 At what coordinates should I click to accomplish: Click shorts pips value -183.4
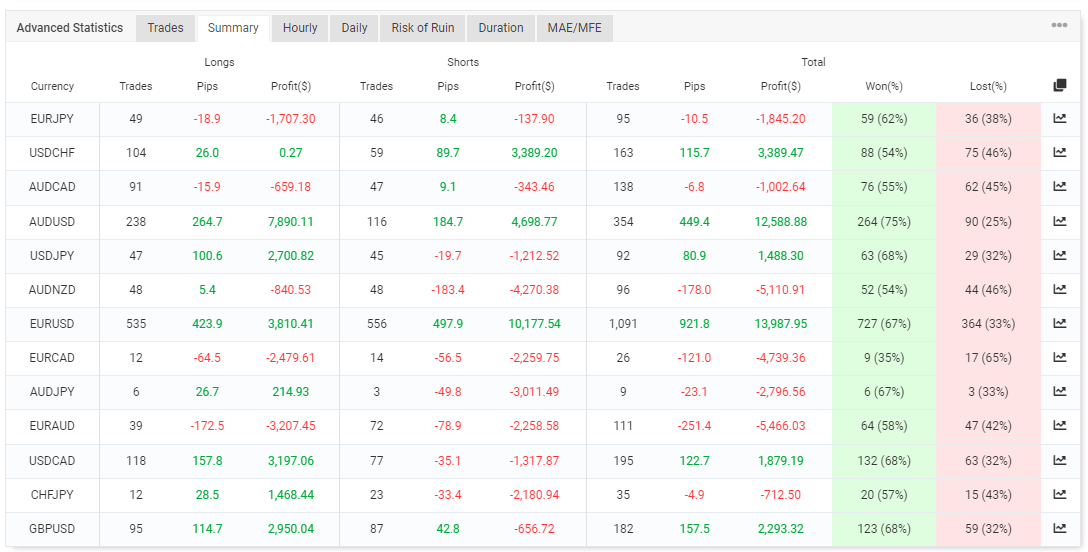coord(448,290)
